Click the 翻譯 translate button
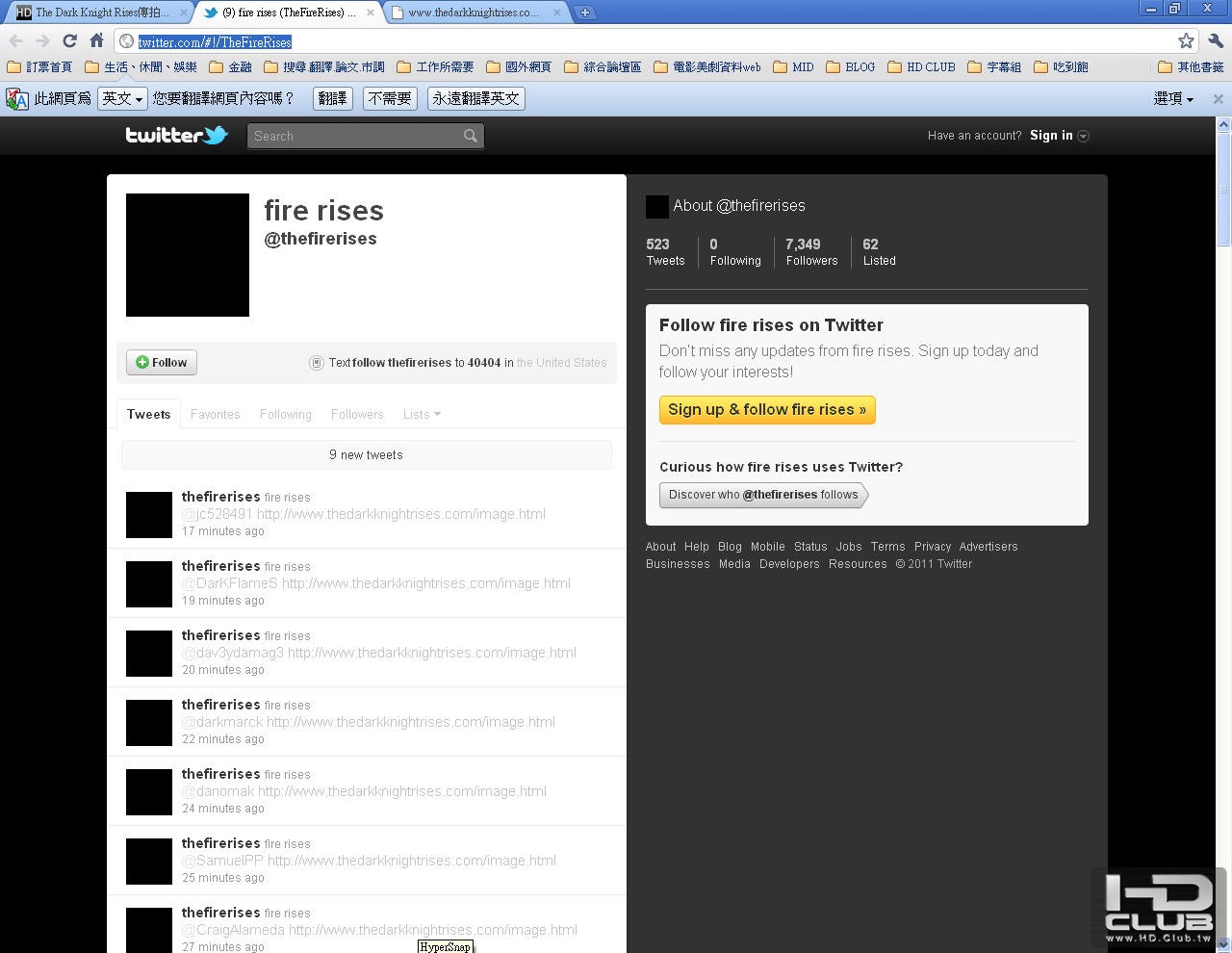1232x953 pixels. [332, 98]
